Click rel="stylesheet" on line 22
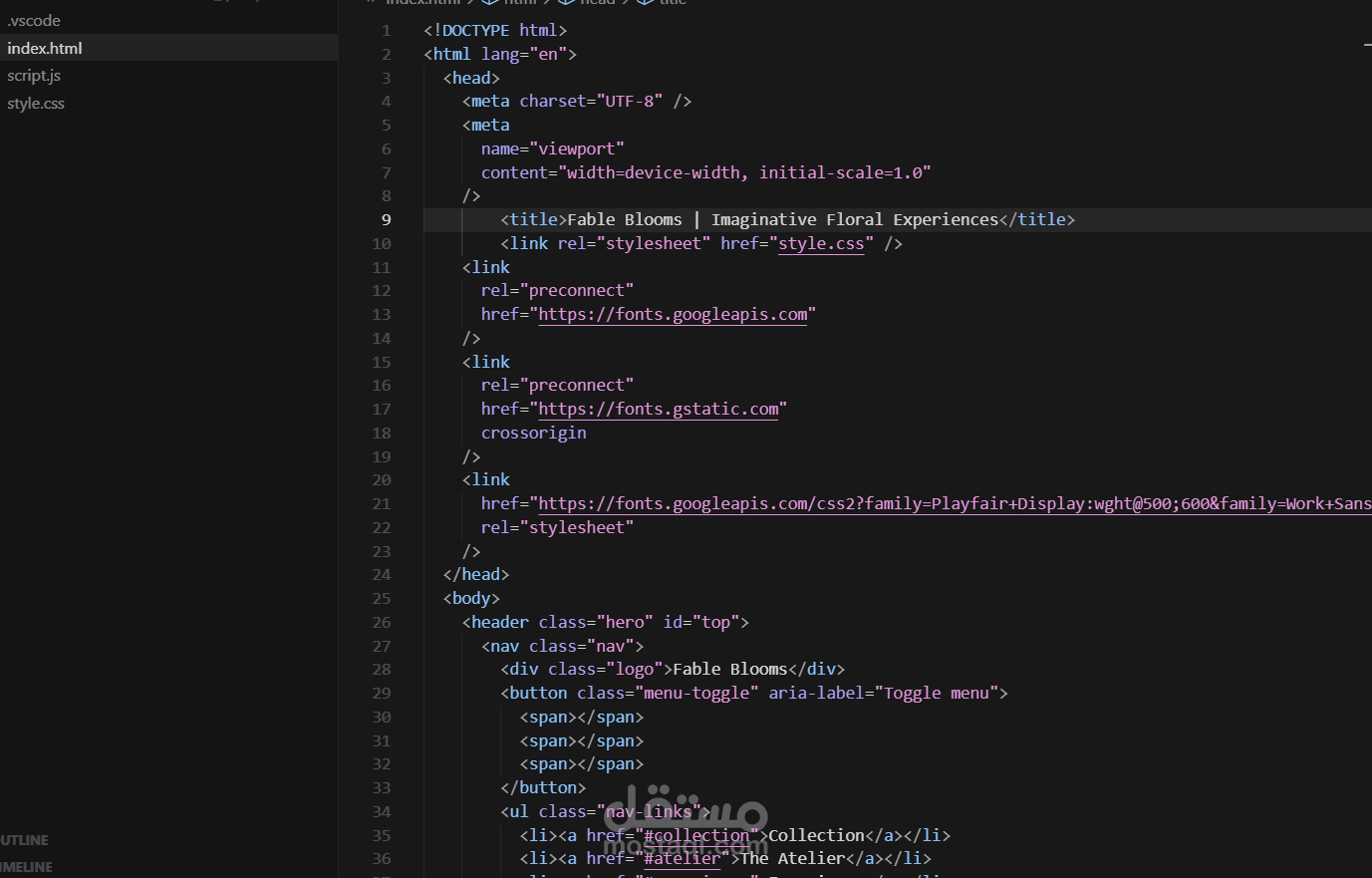 (557, 527)
